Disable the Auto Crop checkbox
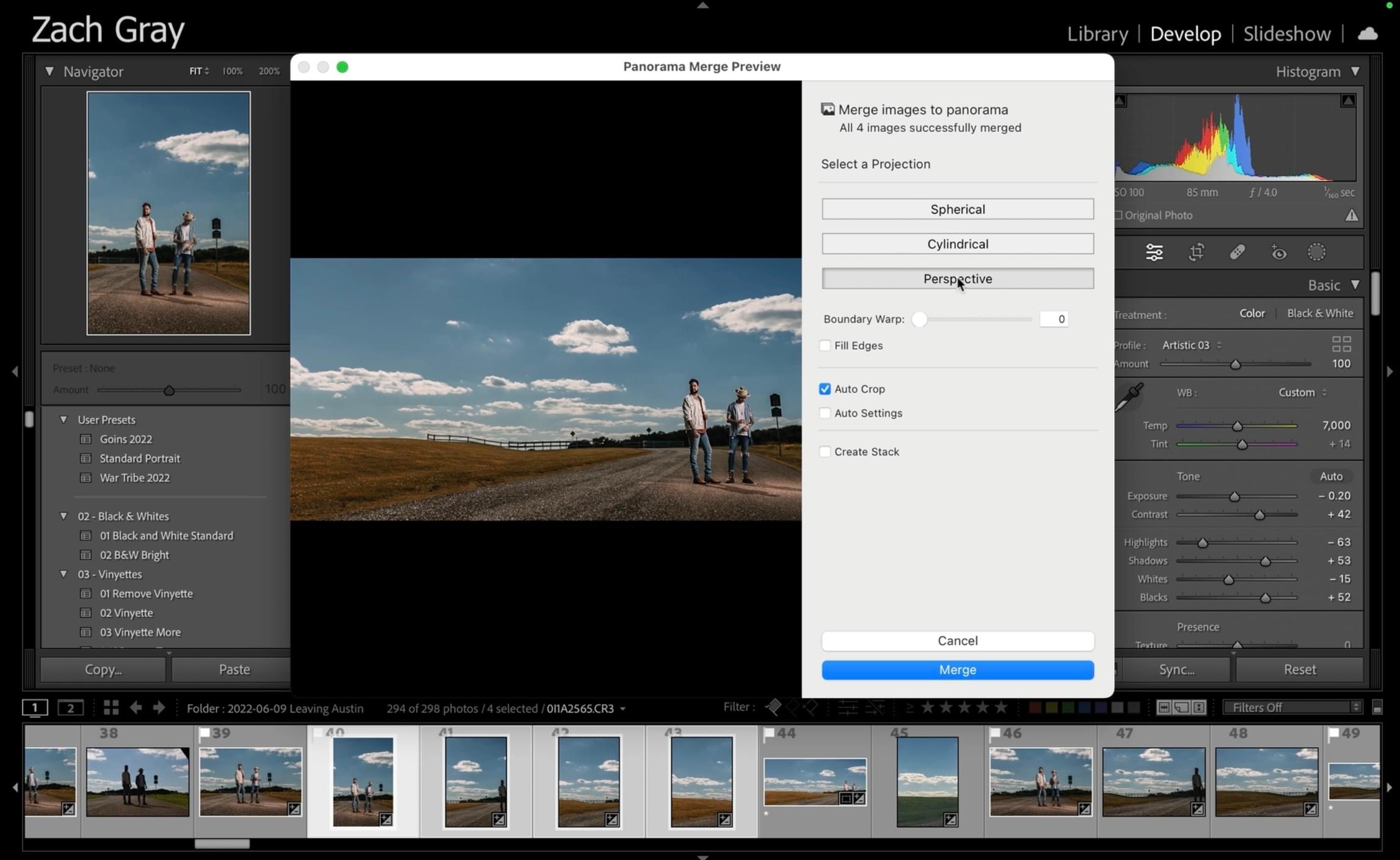 tap(825, 389)
